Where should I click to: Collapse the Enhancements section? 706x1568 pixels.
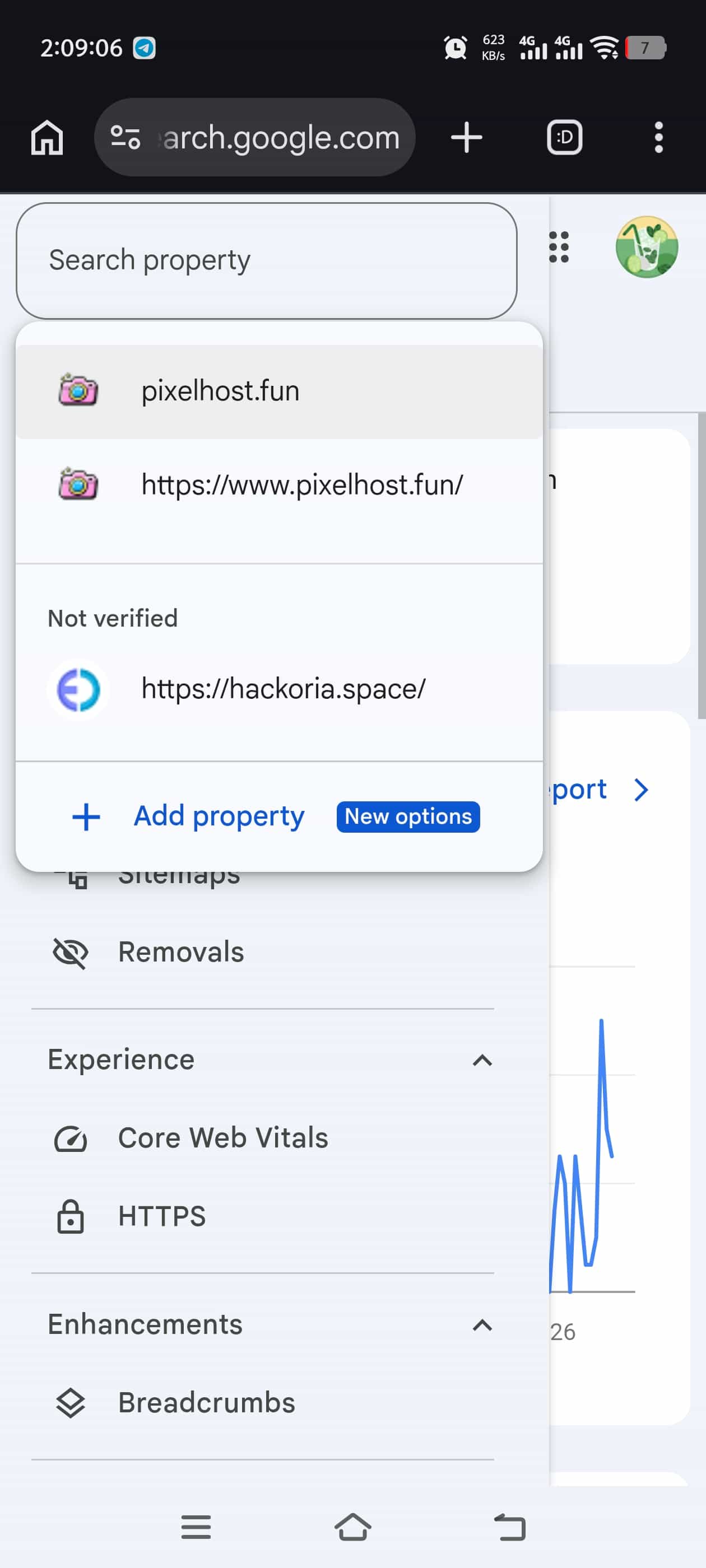pyautogui.click(x=482, y=1325)
